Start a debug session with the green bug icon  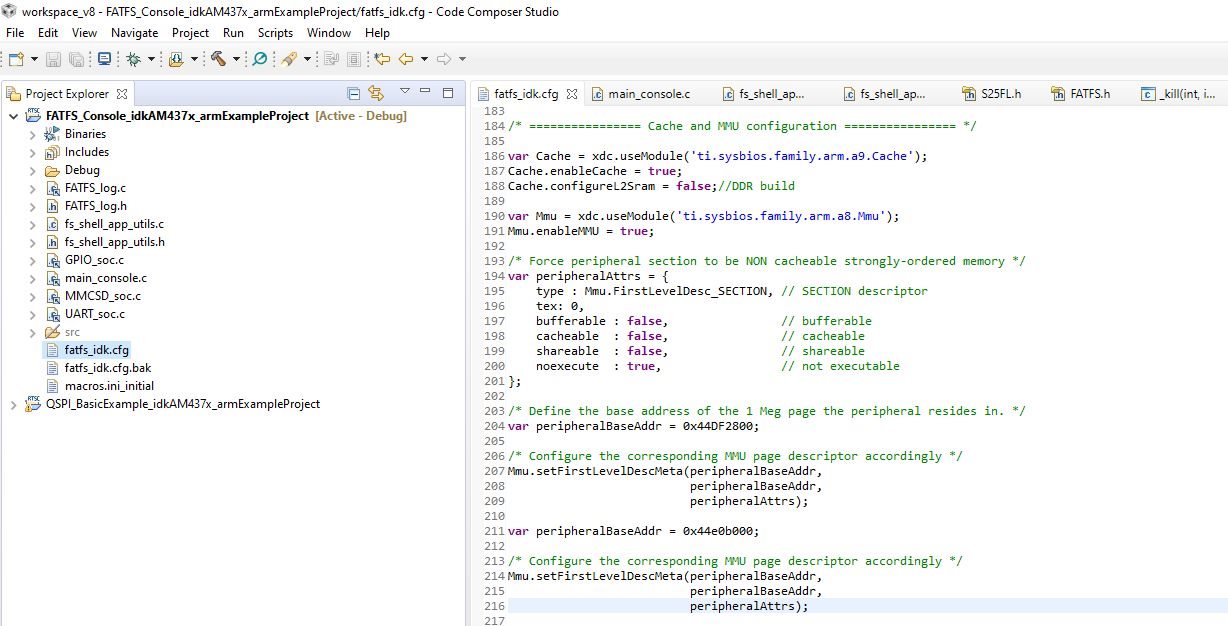(133, 59)
